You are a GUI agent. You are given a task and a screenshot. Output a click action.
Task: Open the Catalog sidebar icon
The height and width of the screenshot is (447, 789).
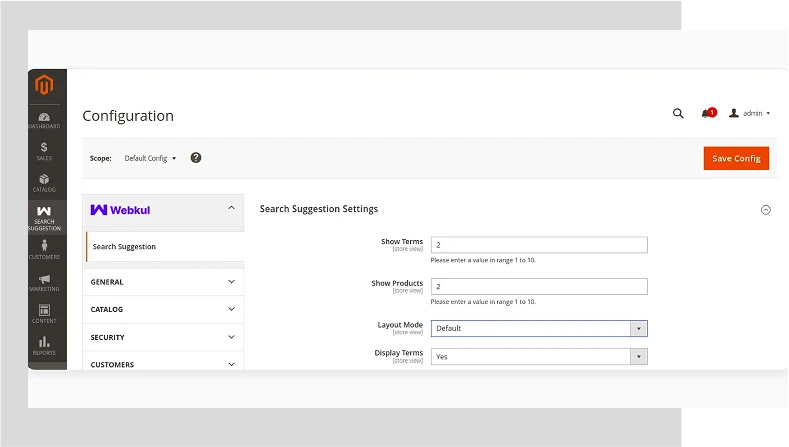(44, 183)
